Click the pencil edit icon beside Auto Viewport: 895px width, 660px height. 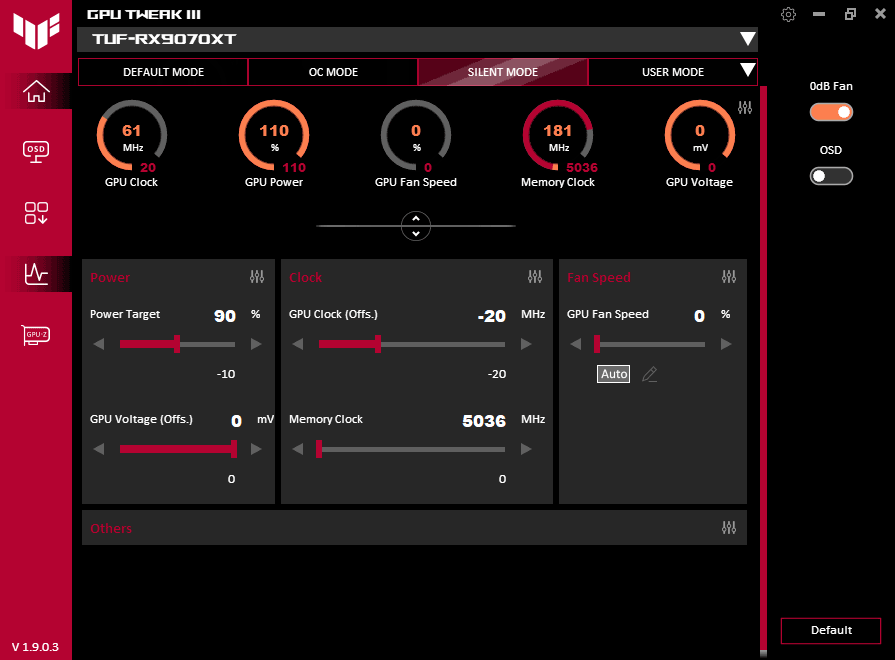tap(649, 373)
